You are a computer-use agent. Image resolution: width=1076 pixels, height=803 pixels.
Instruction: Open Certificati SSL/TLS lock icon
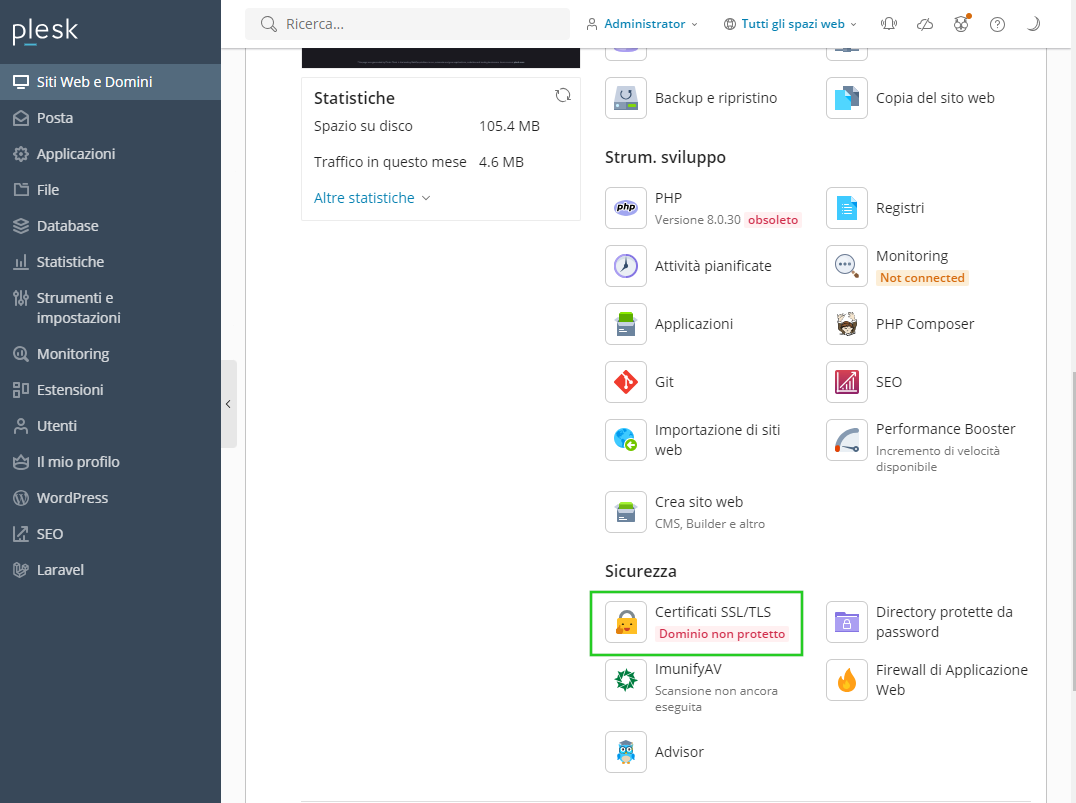click(x=626, y=622)
